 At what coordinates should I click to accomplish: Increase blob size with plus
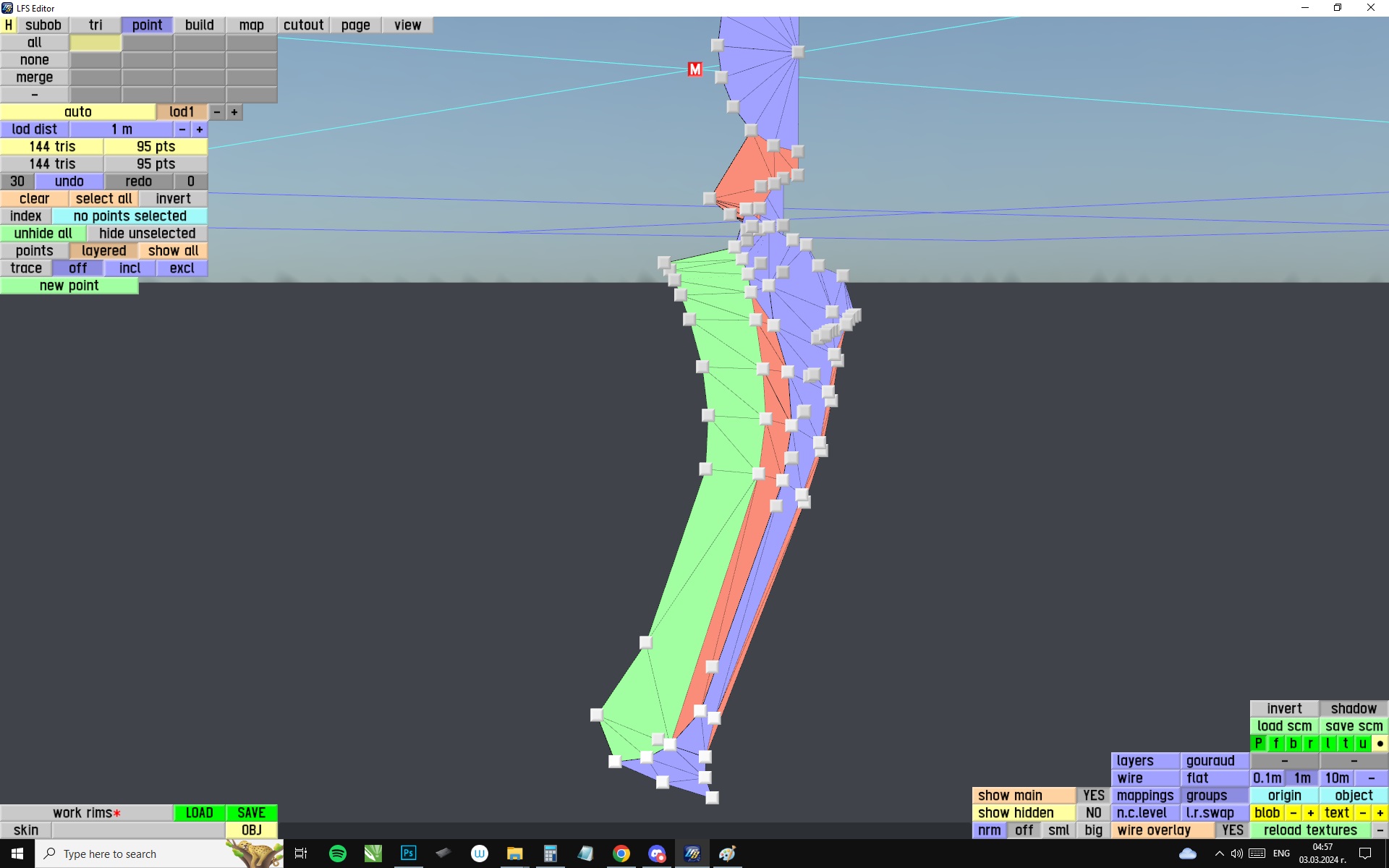(x=1310, y=813)
